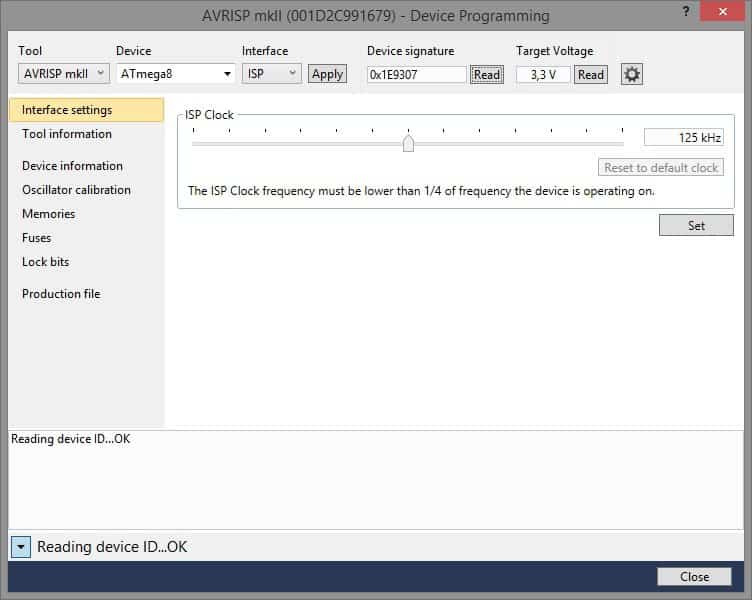Close the Device Programming window via X
The width and height of the screenshot is (752, 600).
point(723,12)
